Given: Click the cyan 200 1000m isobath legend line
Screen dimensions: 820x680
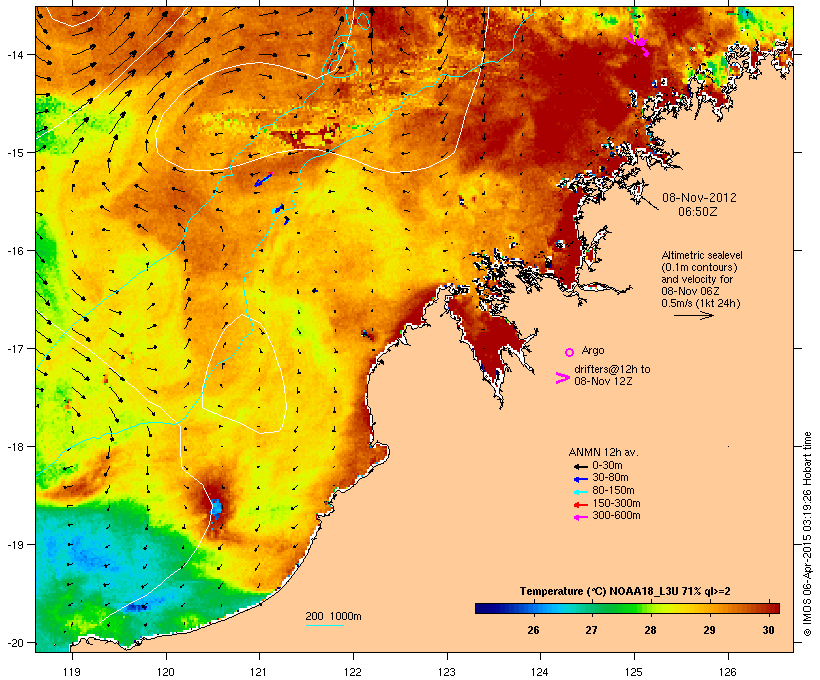Looking at the screenshot, I should coord(325,625).
